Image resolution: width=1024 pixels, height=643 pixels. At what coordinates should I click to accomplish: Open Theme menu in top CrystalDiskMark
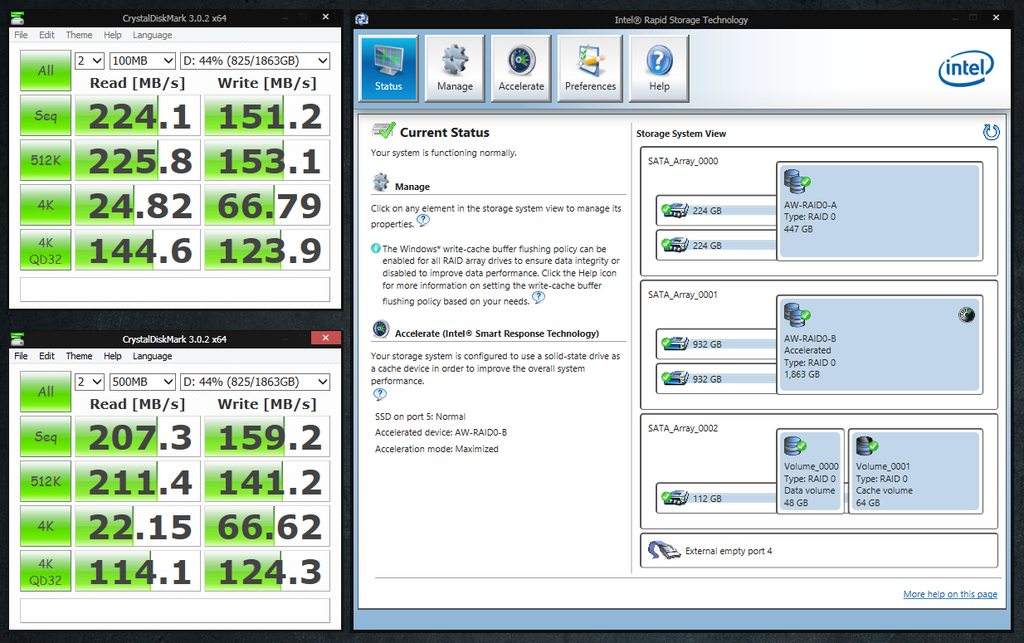pyautogui.click(x=79, y=35)
